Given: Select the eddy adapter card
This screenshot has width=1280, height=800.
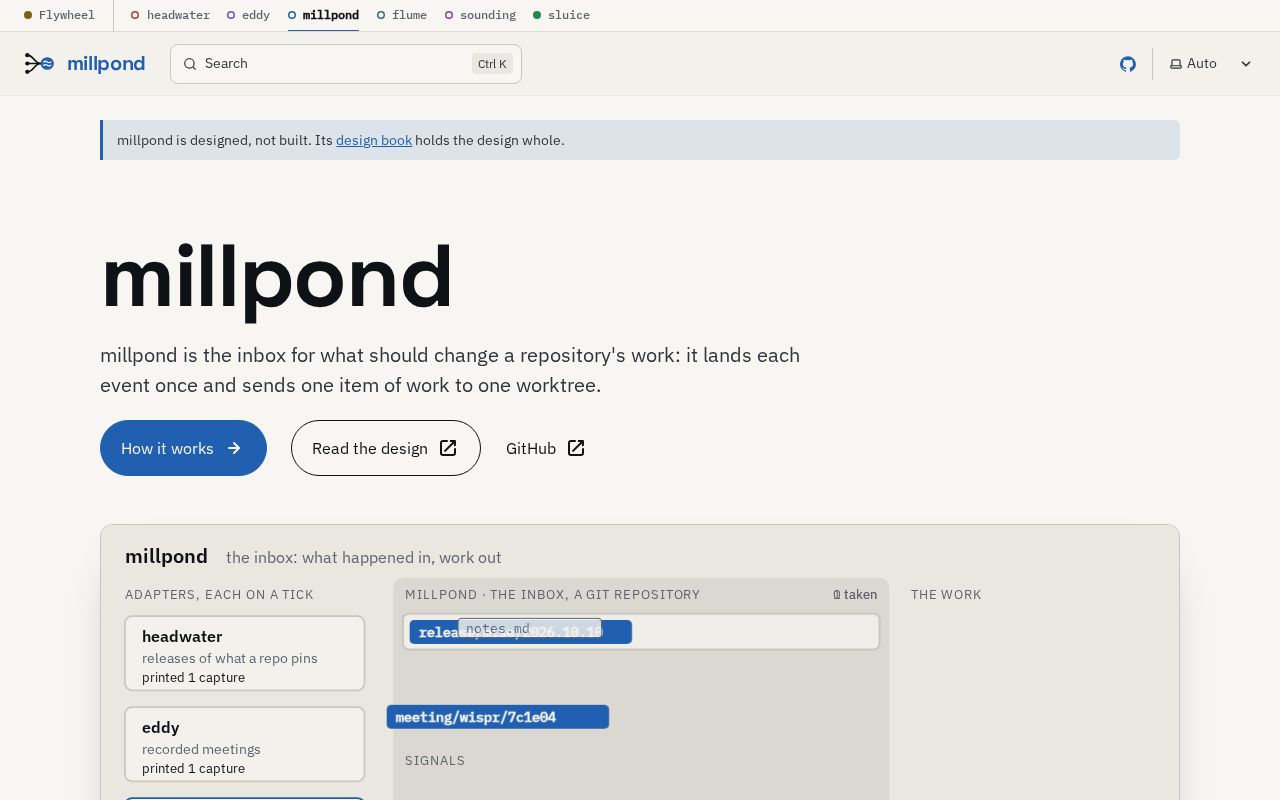Looking at the screenshot, I should pos(245,744).
